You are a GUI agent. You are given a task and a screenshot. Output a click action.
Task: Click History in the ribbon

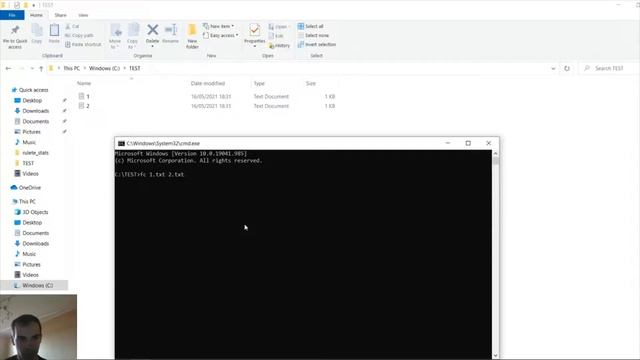tap(280, 45)
